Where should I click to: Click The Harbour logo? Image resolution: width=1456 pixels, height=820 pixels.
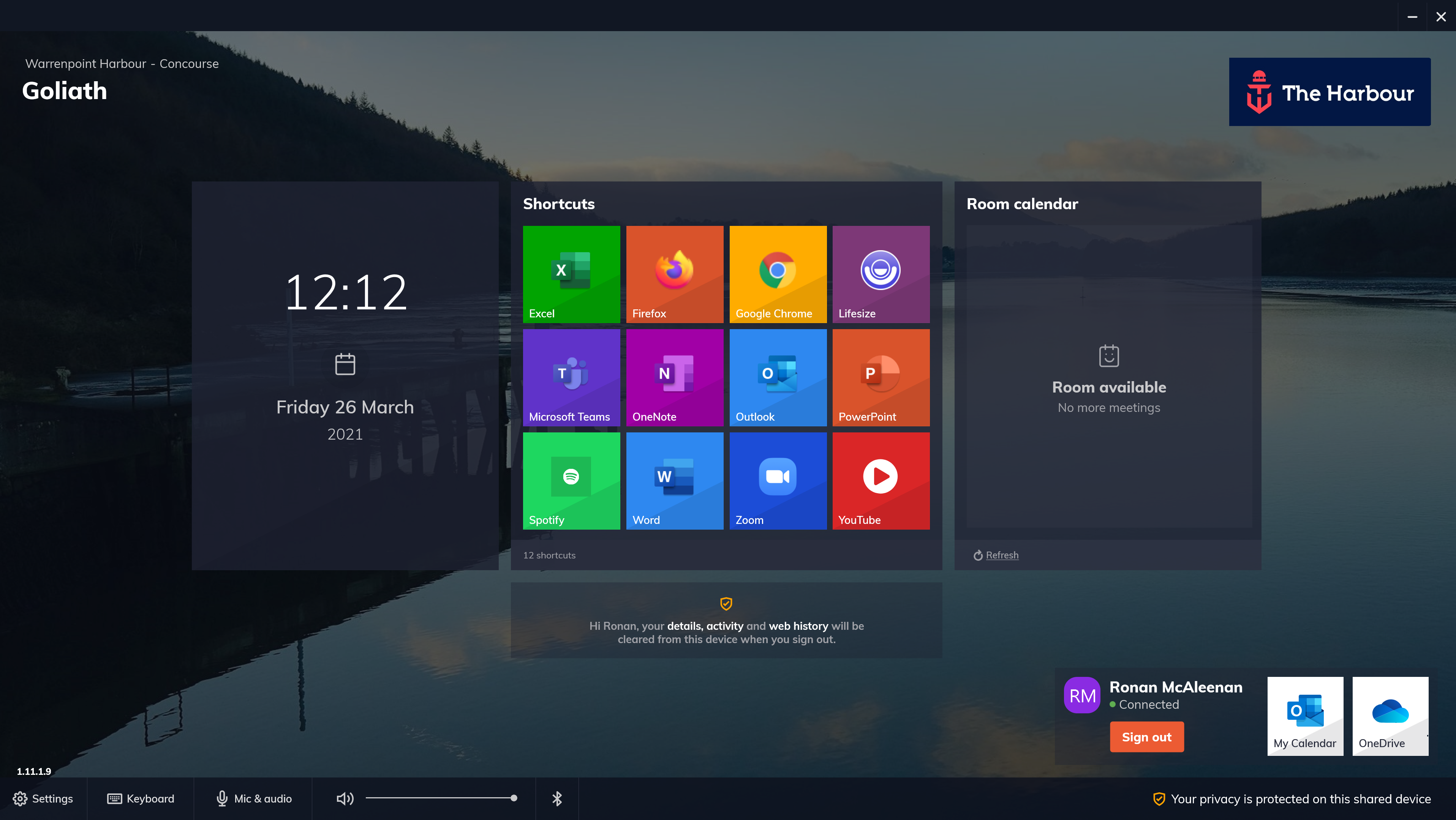(1330, 91)
